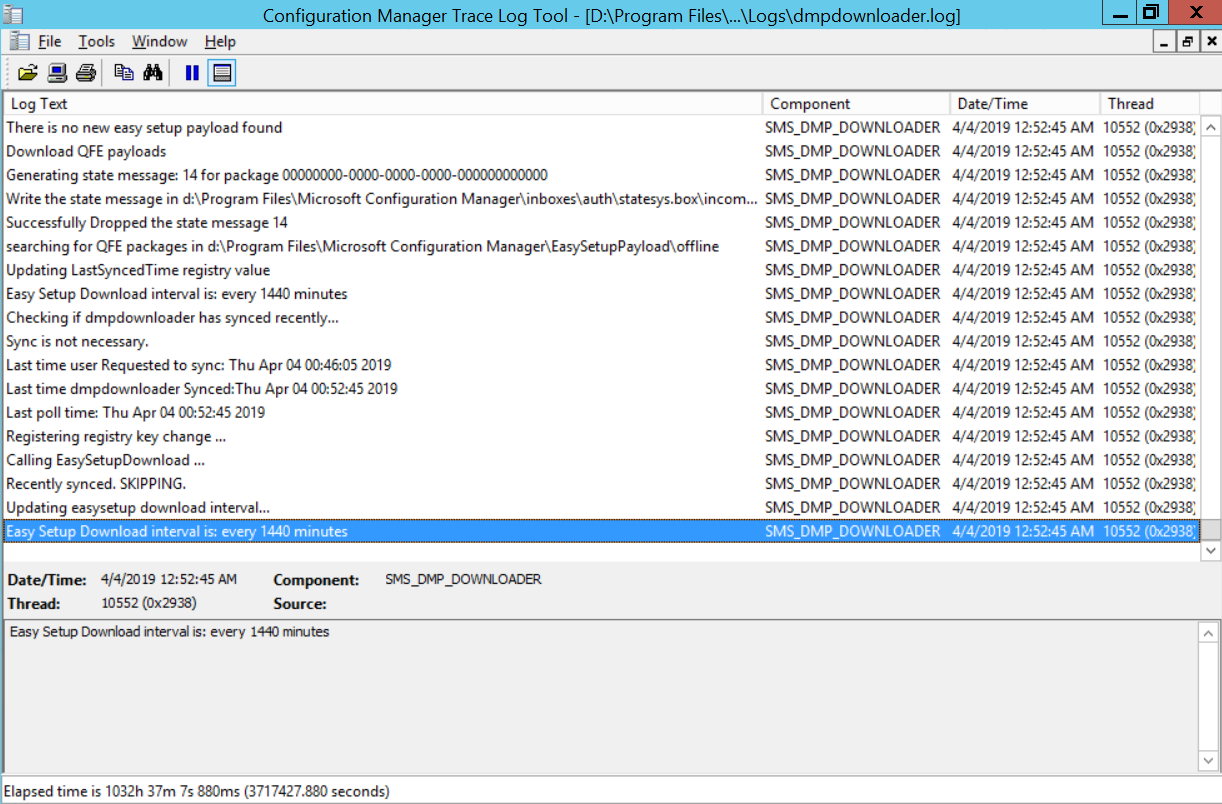1222x804 pixels.
Task: Select 'Checking if dmpdownloader has synced recently...'
Action: tap(601, 318)
